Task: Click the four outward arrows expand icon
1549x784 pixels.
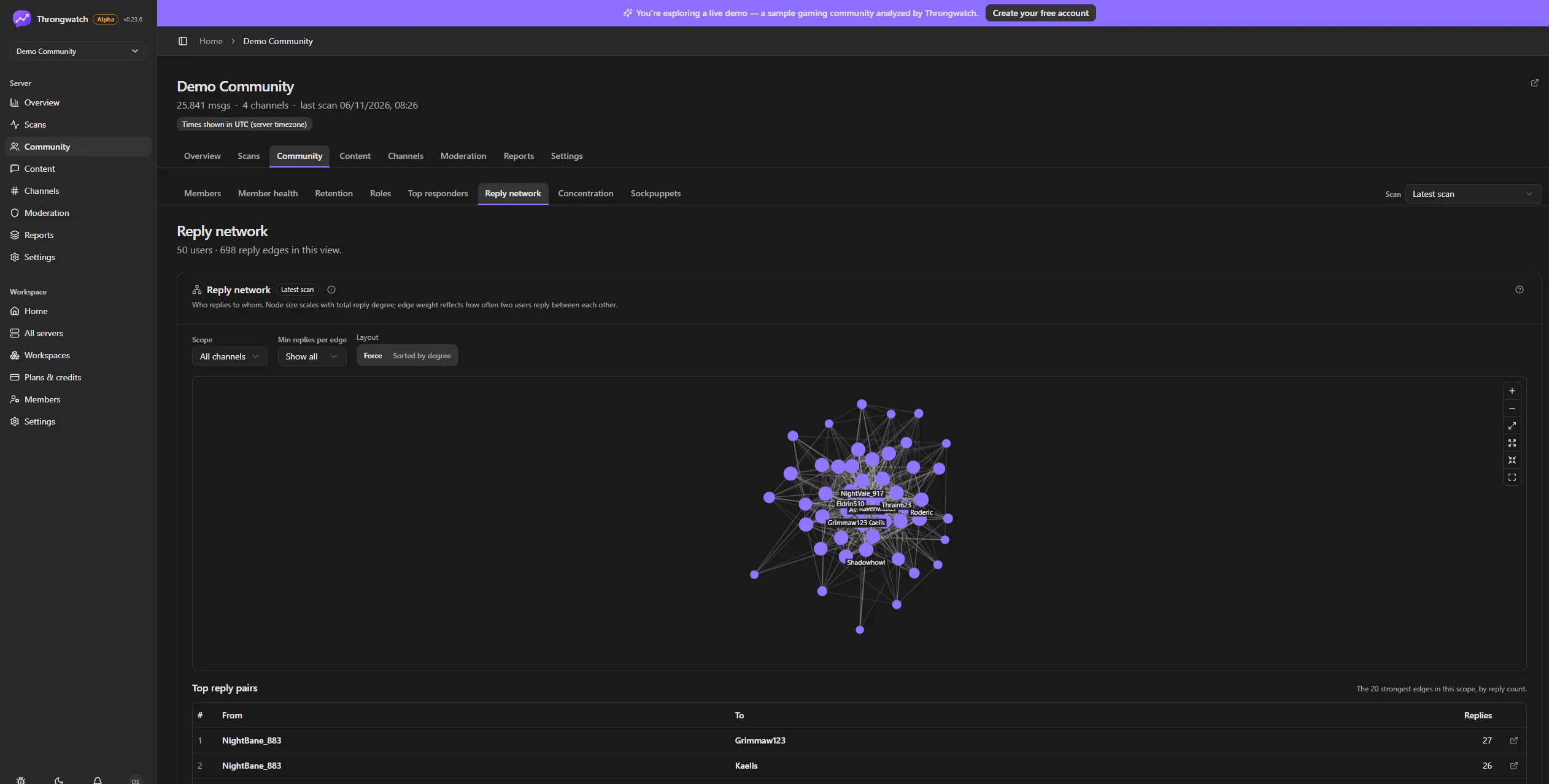Action: 1512,443
